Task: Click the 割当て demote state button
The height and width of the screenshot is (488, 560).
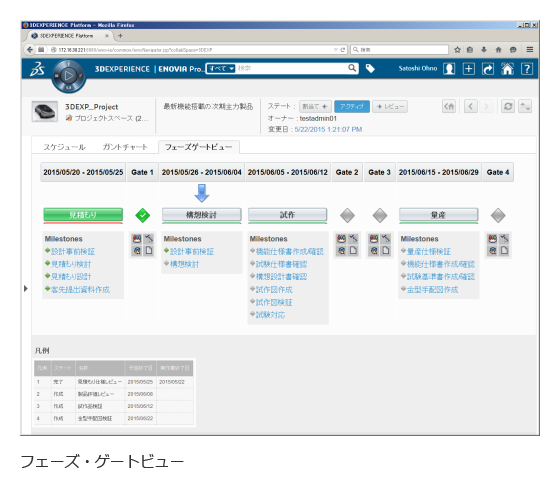Action: coord(315,106)
